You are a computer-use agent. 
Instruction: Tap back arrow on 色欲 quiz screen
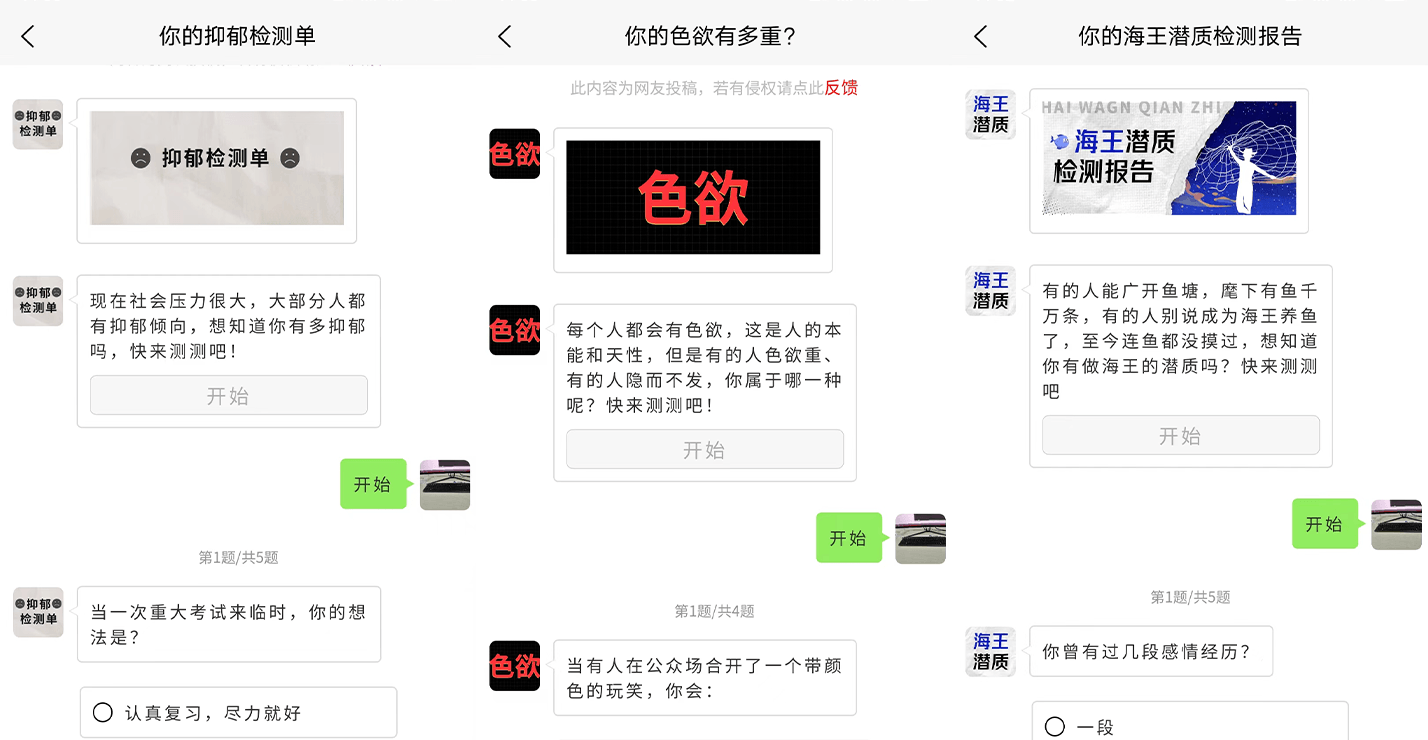point(504,37)
